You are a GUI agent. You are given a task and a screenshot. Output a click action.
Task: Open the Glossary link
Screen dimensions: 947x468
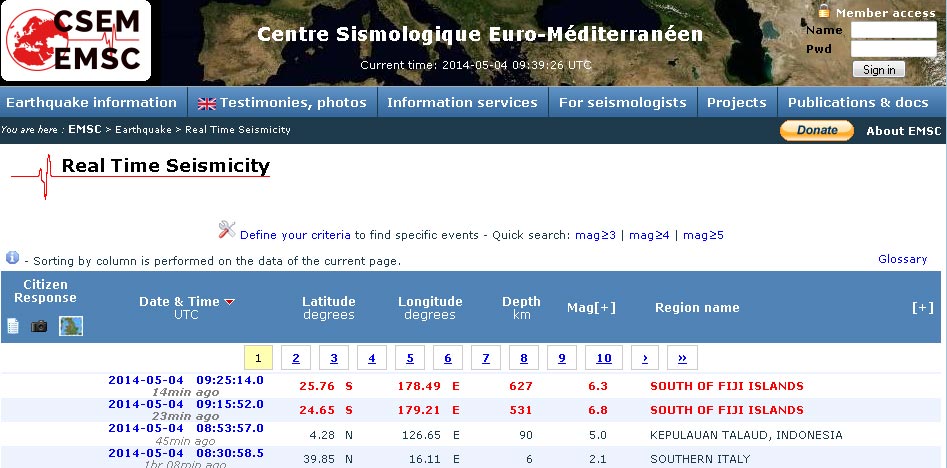point(902,259)
